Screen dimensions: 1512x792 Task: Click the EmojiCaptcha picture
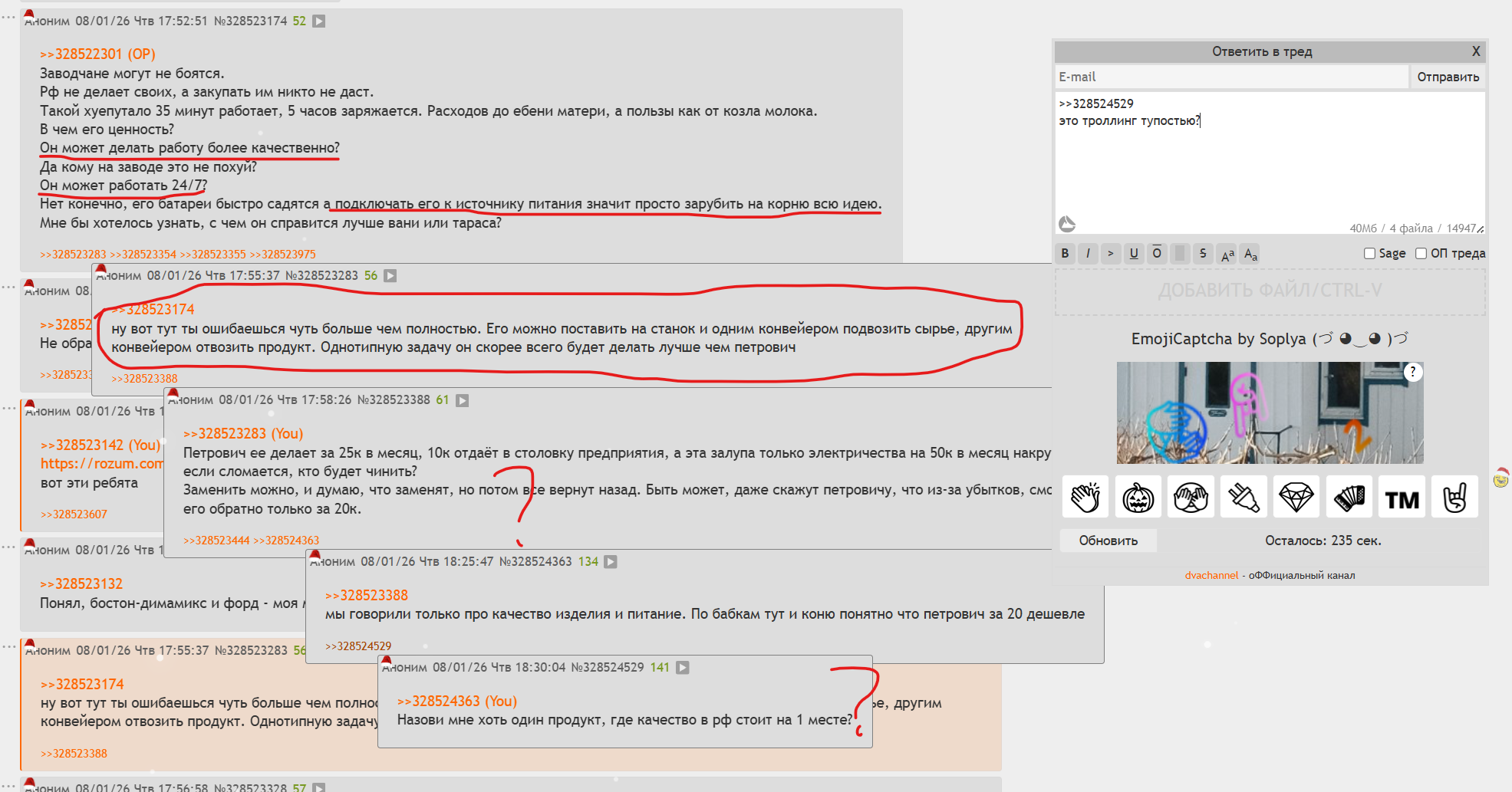pyautogui.click(x=1270, y=412)
